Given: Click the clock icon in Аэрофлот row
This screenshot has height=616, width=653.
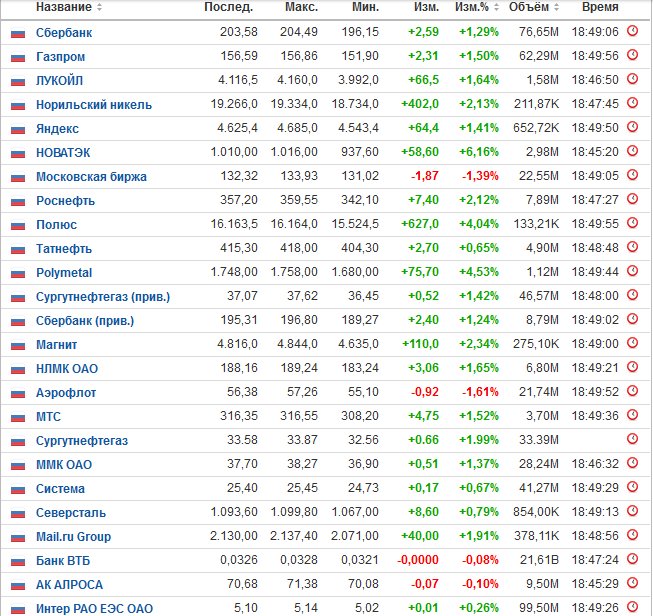Looking at the screenshot, I should click(x=632, y=391).
